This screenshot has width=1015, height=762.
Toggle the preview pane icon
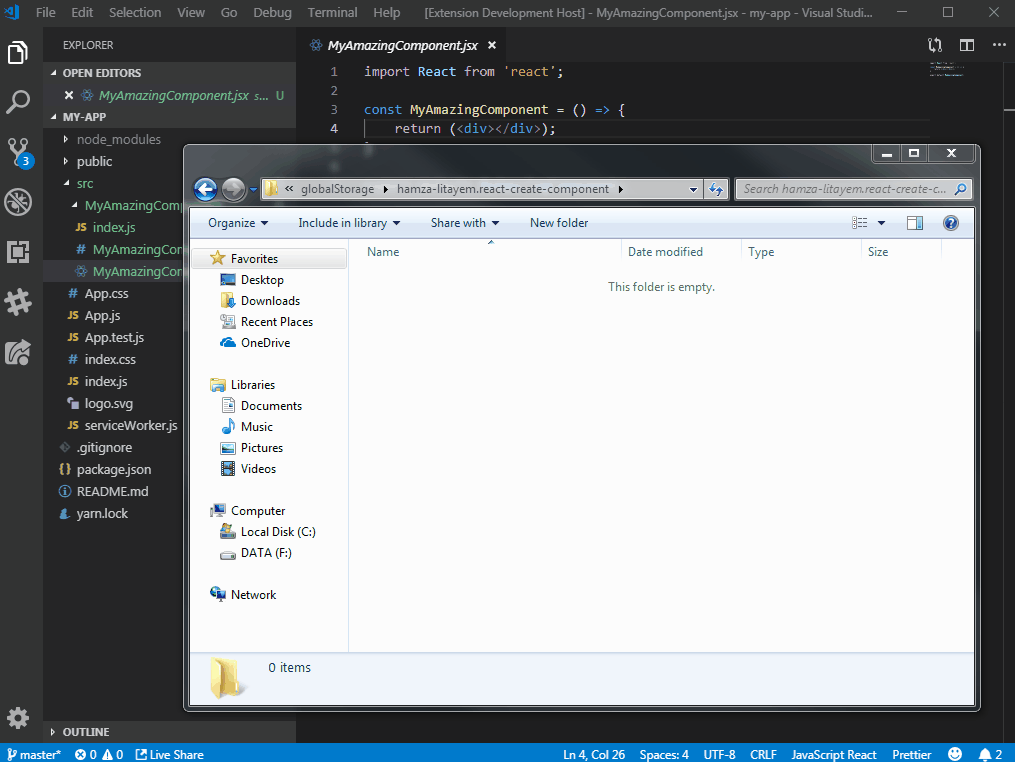tap(915, 223)
